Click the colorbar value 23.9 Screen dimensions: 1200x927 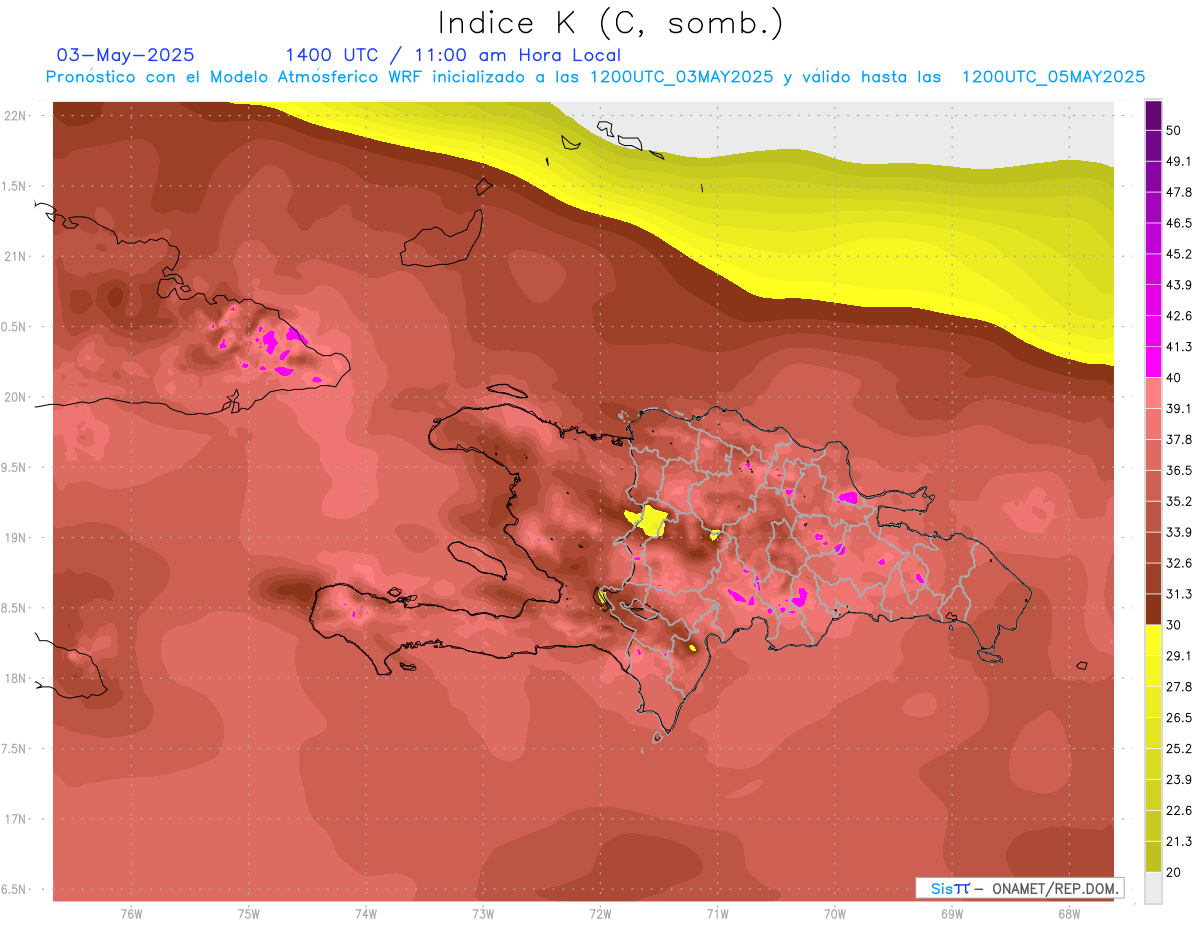[x=1179, y=779]
